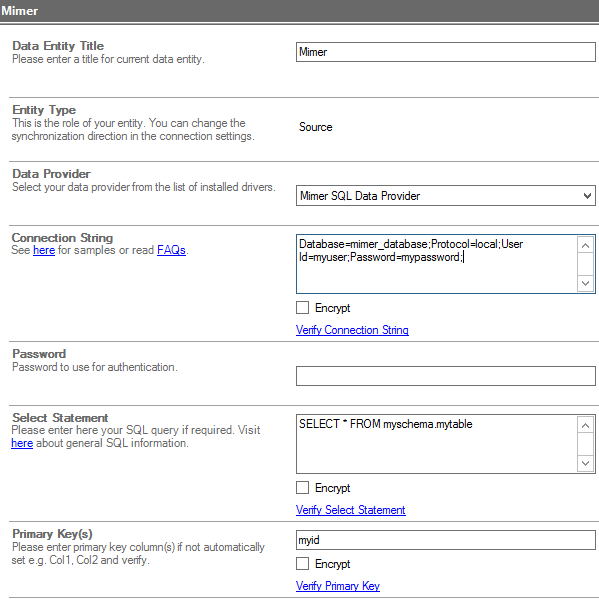Viewport: 599px width, 599px height.
Task: Click Verify Select Statement link
Action: 351,510
